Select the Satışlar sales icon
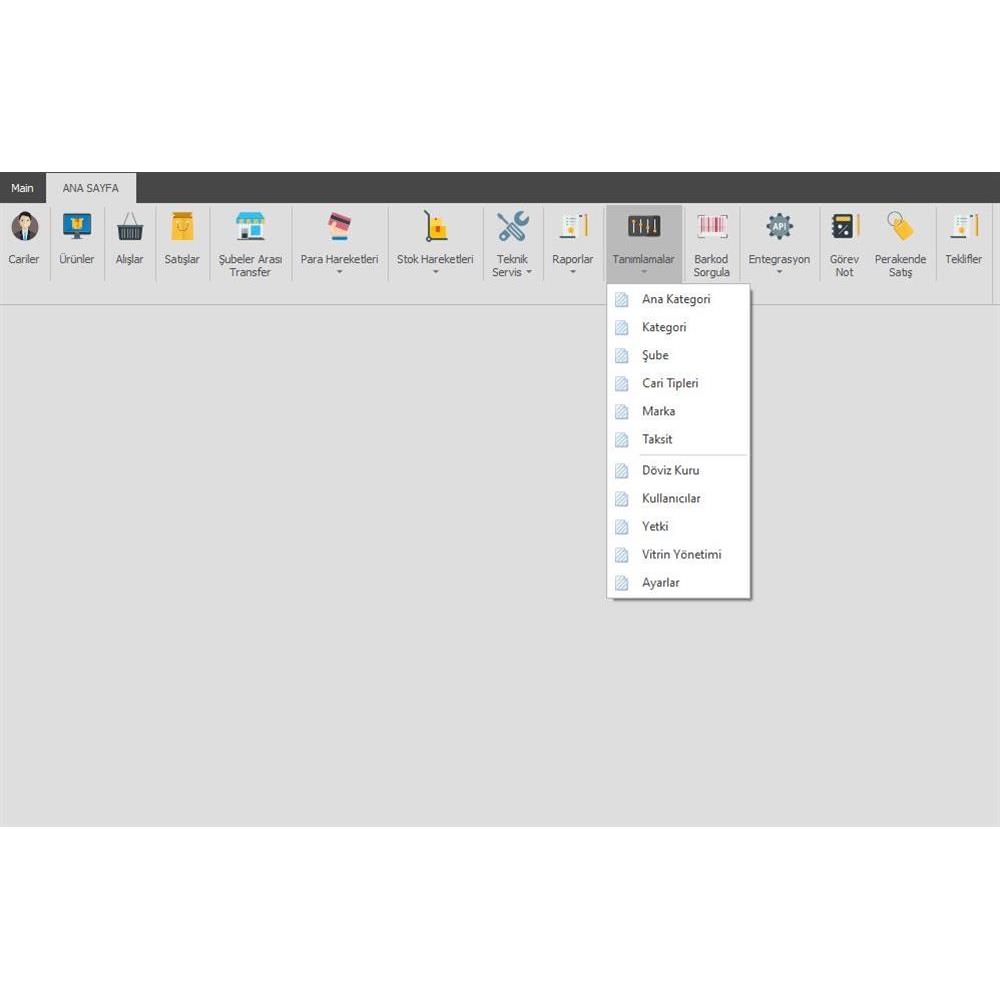This screenshot has width=1000, height=1000. point(182,228)
